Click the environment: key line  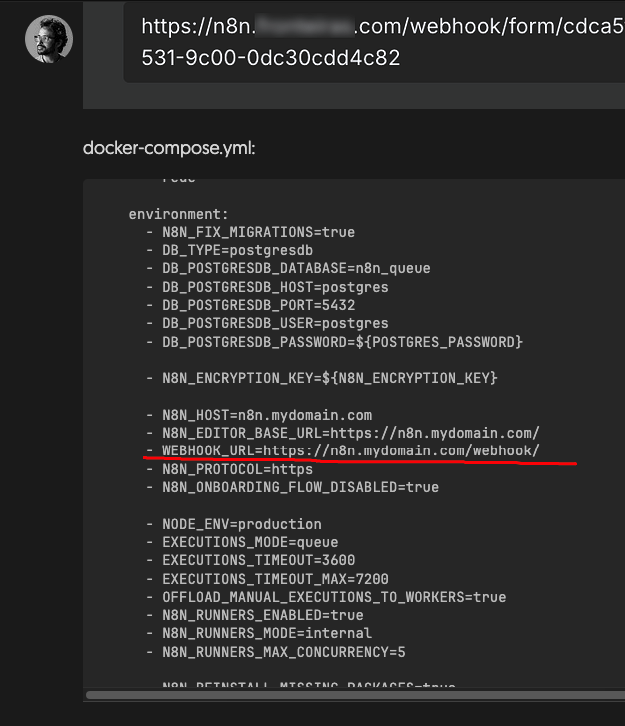point(178,214)
